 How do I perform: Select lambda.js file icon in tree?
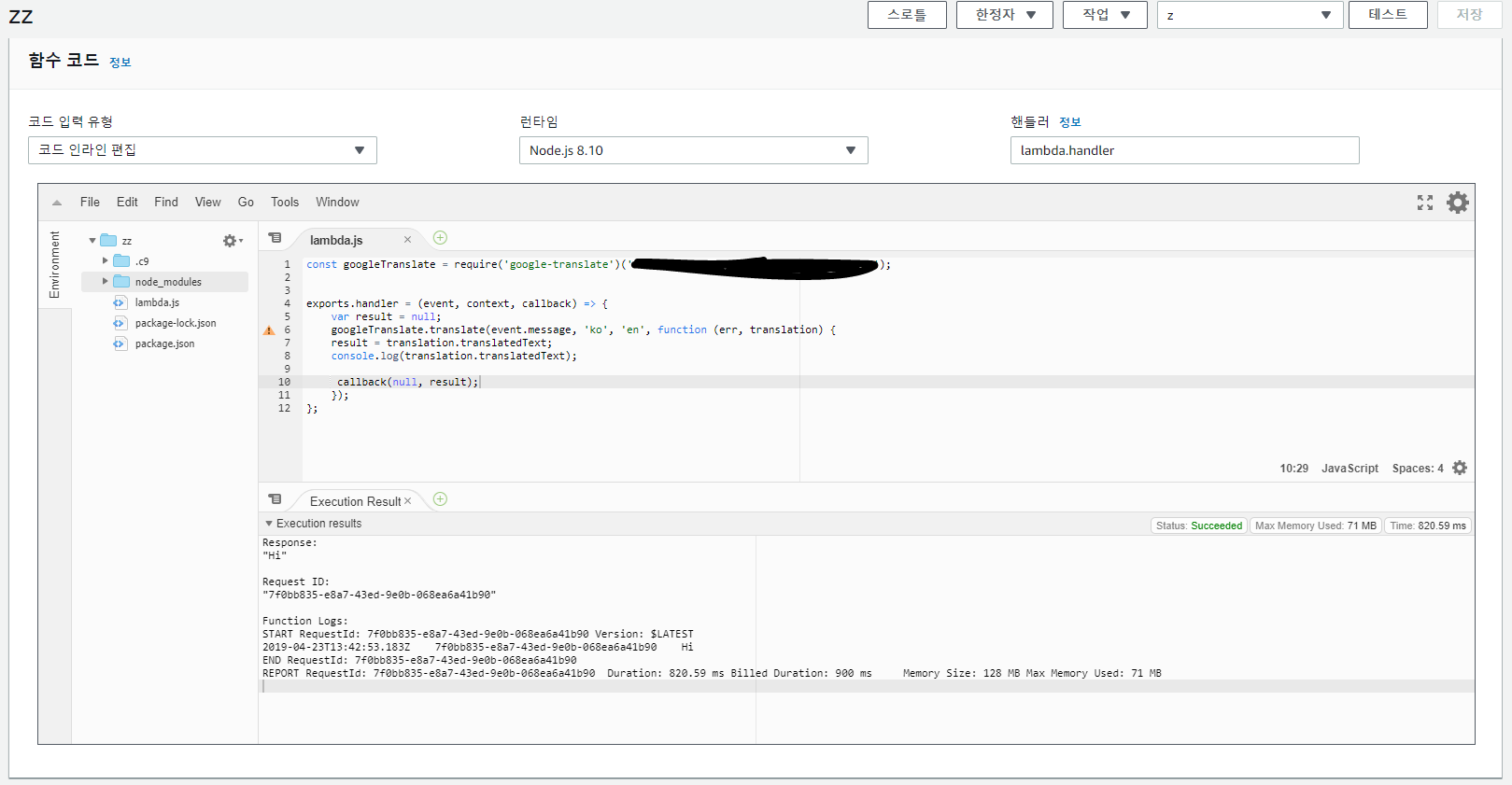120,302
